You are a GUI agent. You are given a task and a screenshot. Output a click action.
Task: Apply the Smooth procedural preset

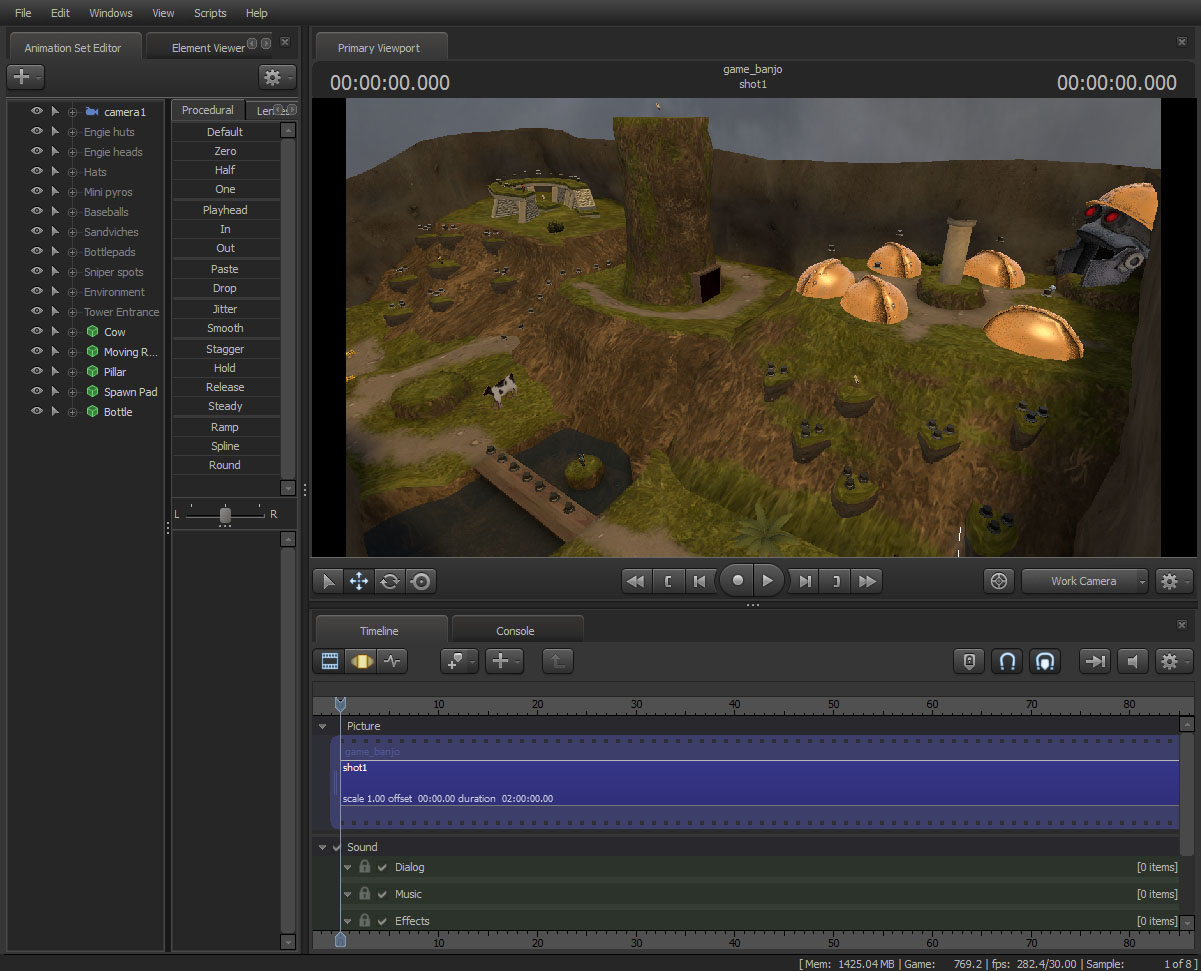point(225,328)
